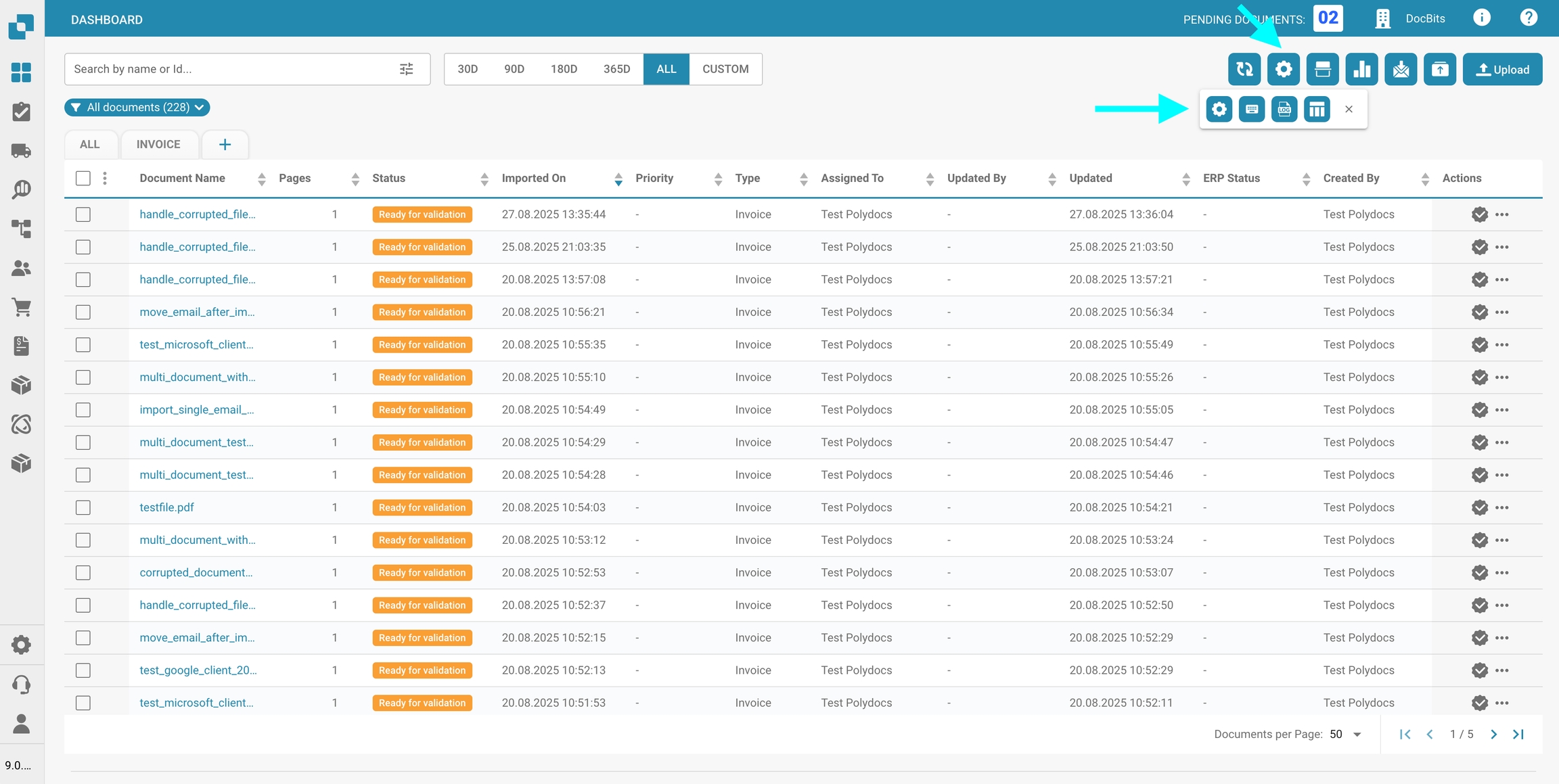1559x784 pixels.
Task: Select checkbox for first handle_corrupted_file row
Action: 83,214
